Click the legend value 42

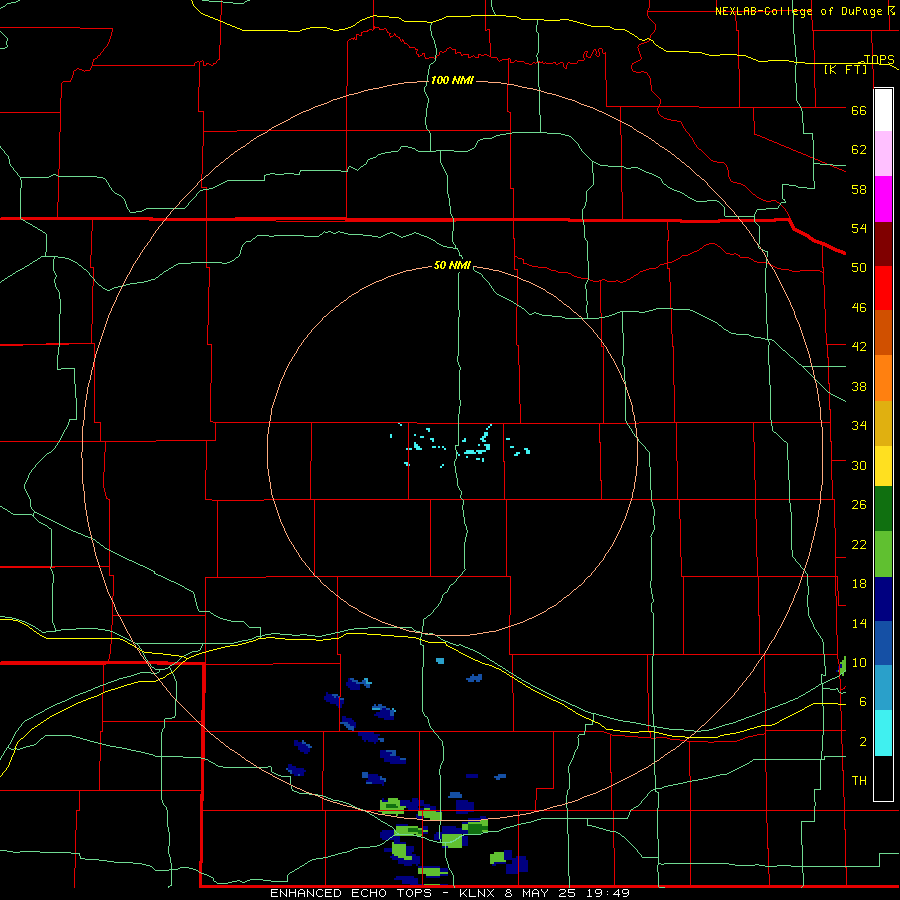859,347
